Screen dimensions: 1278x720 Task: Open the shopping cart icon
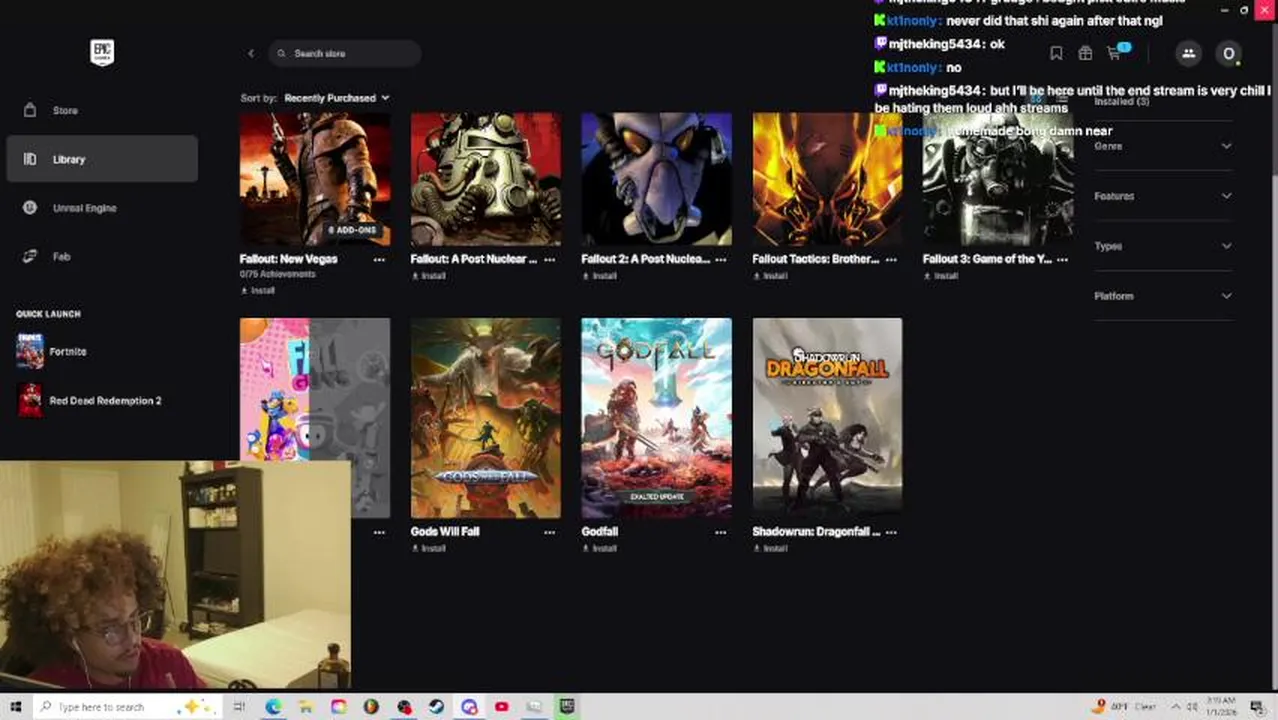1114,53
